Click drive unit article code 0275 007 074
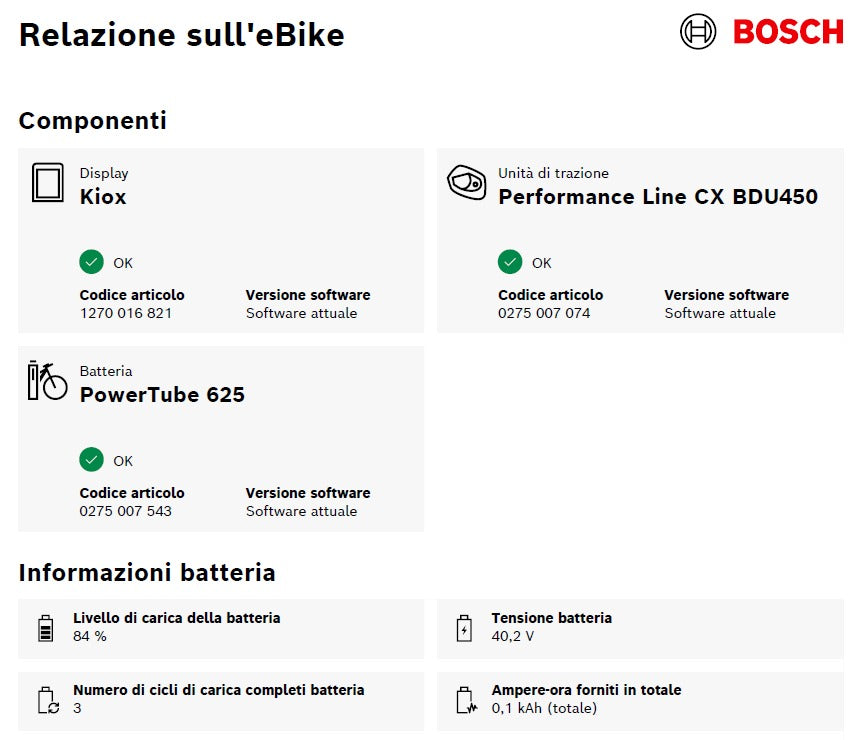 coord(544,313)
